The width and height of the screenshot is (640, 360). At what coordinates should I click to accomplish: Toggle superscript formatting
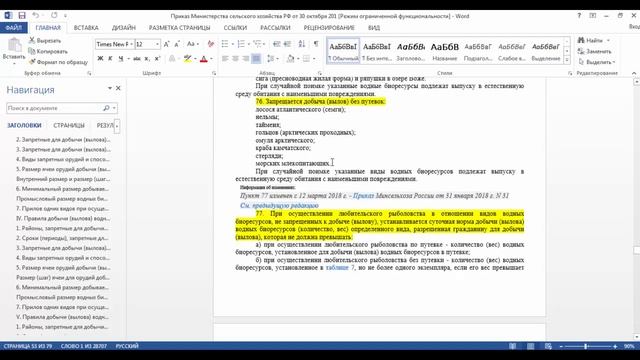[157, 59]
